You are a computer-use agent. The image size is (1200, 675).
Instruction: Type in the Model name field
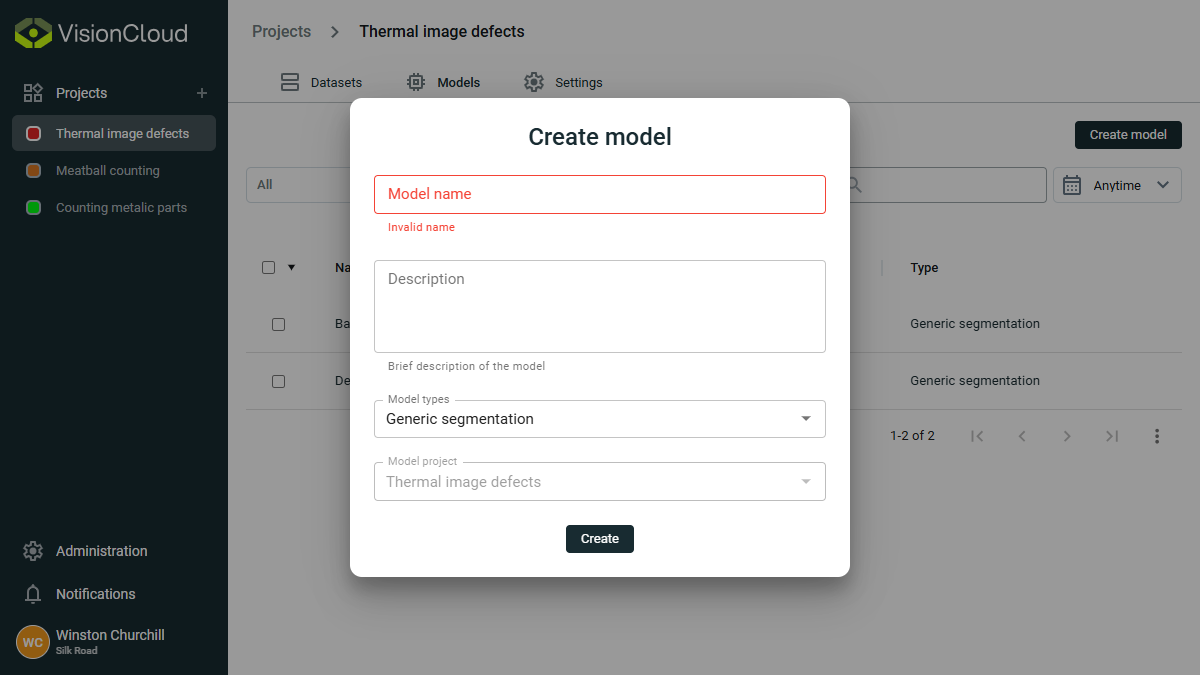pyautogui.click(x=599, y=194)
